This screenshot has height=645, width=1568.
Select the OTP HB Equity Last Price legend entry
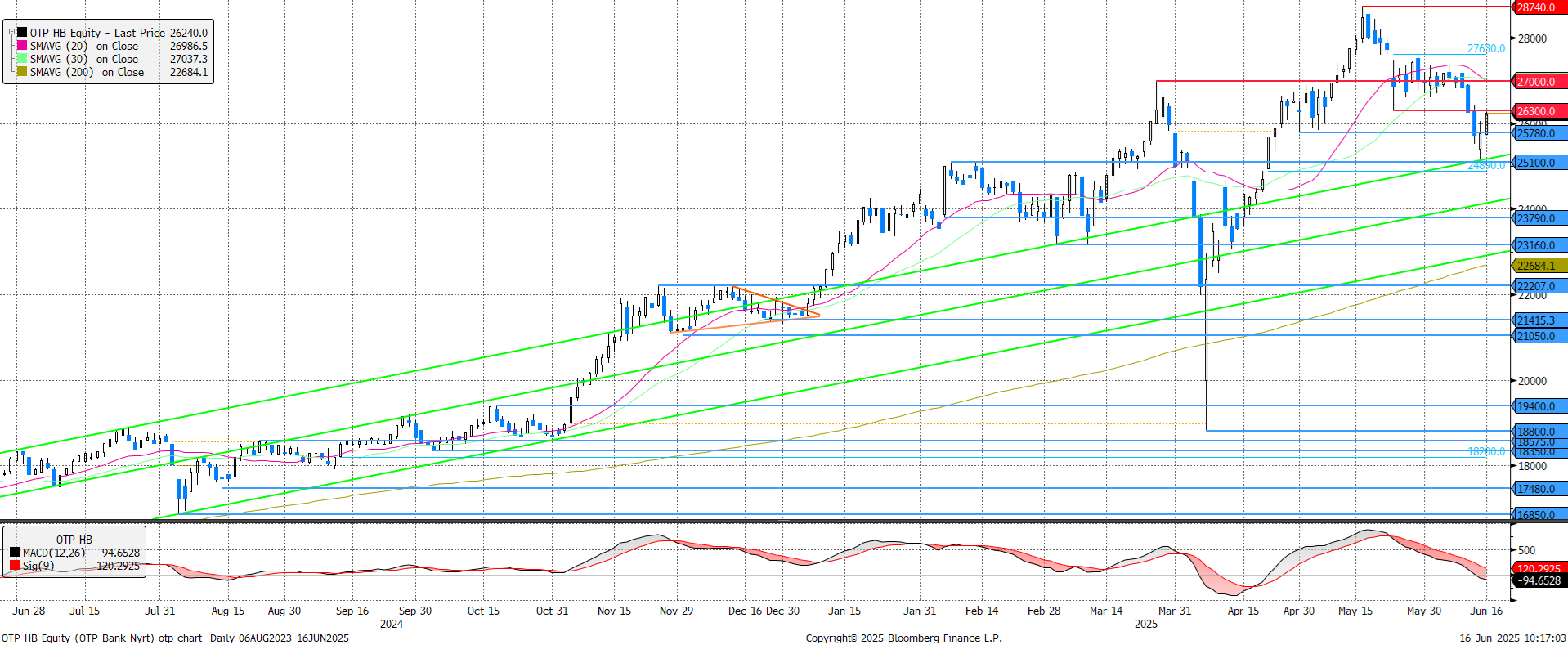[119, 33]
